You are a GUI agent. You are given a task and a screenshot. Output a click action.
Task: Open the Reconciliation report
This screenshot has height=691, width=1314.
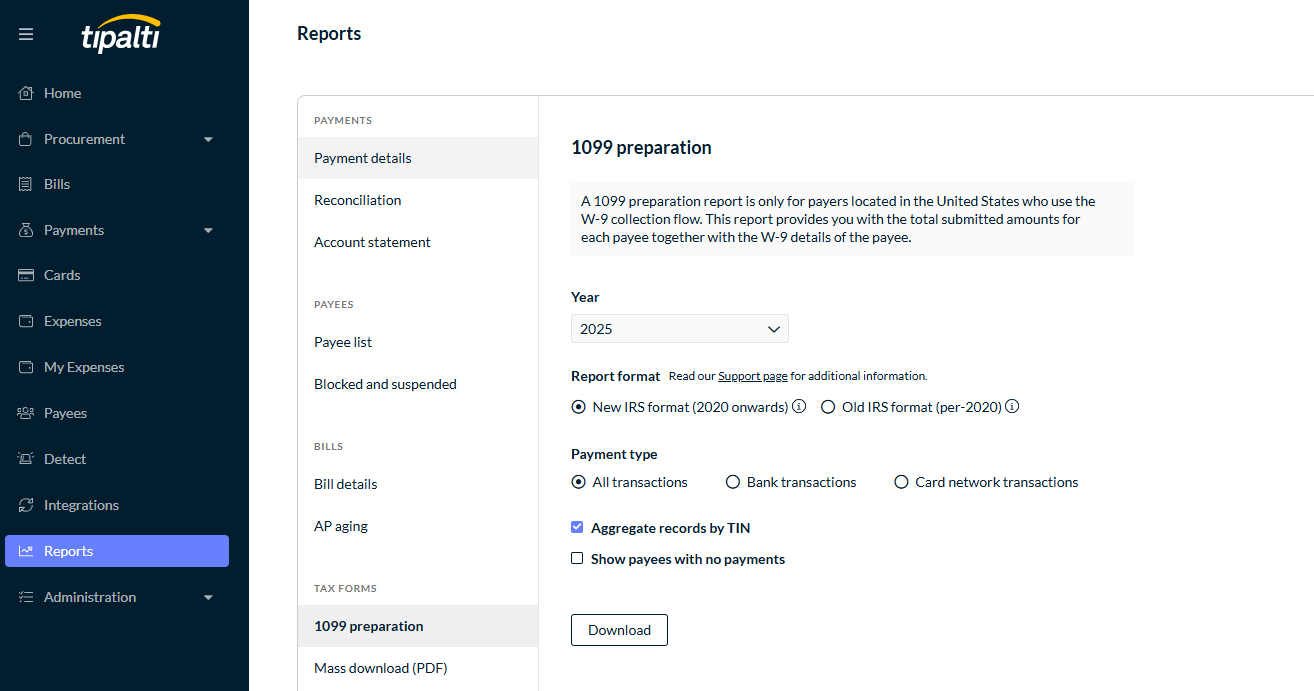(x=357, y=200)
